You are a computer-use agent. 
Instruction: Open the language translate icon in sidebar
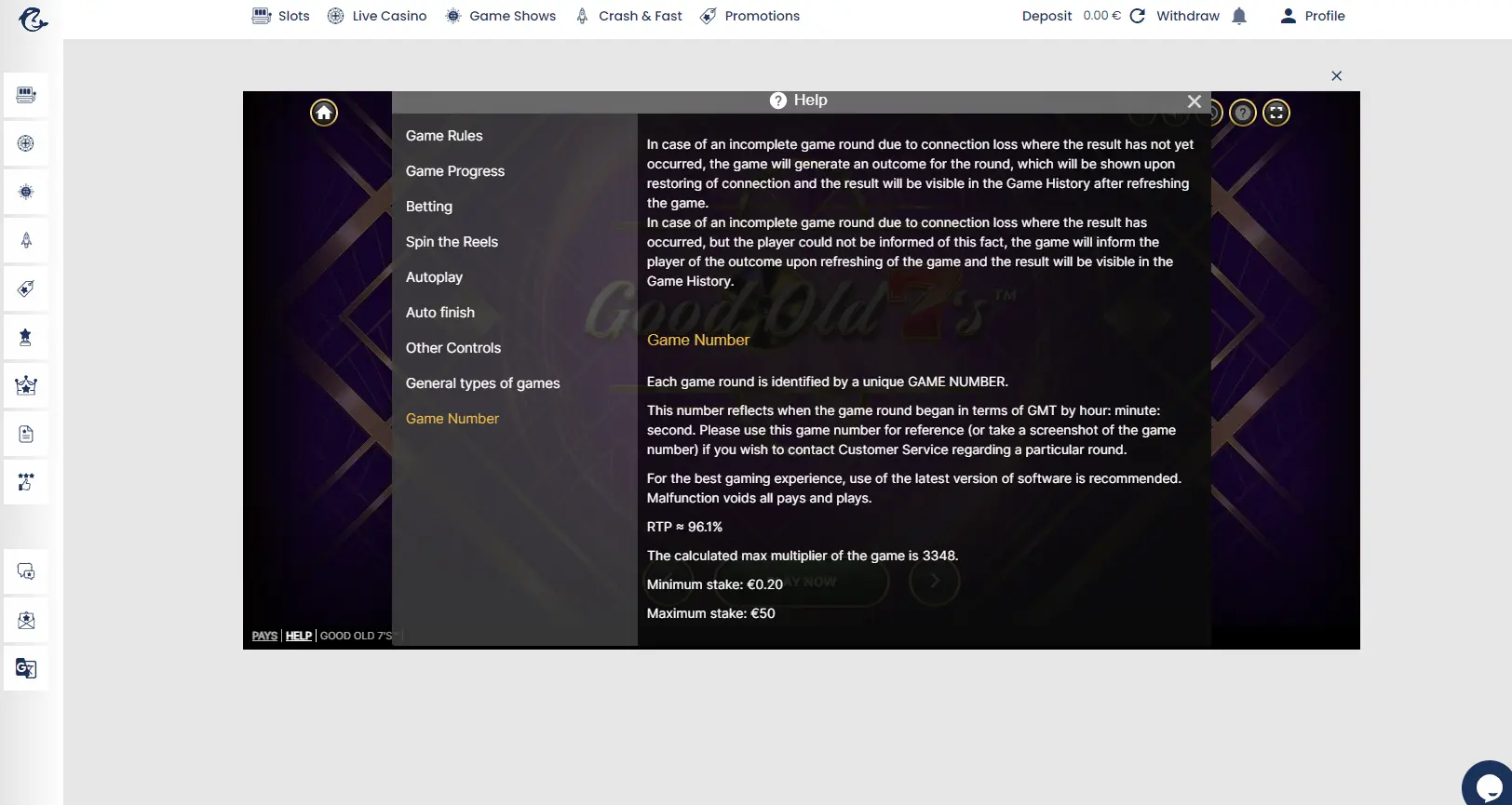pyautogui.click(x=26, y=668)
